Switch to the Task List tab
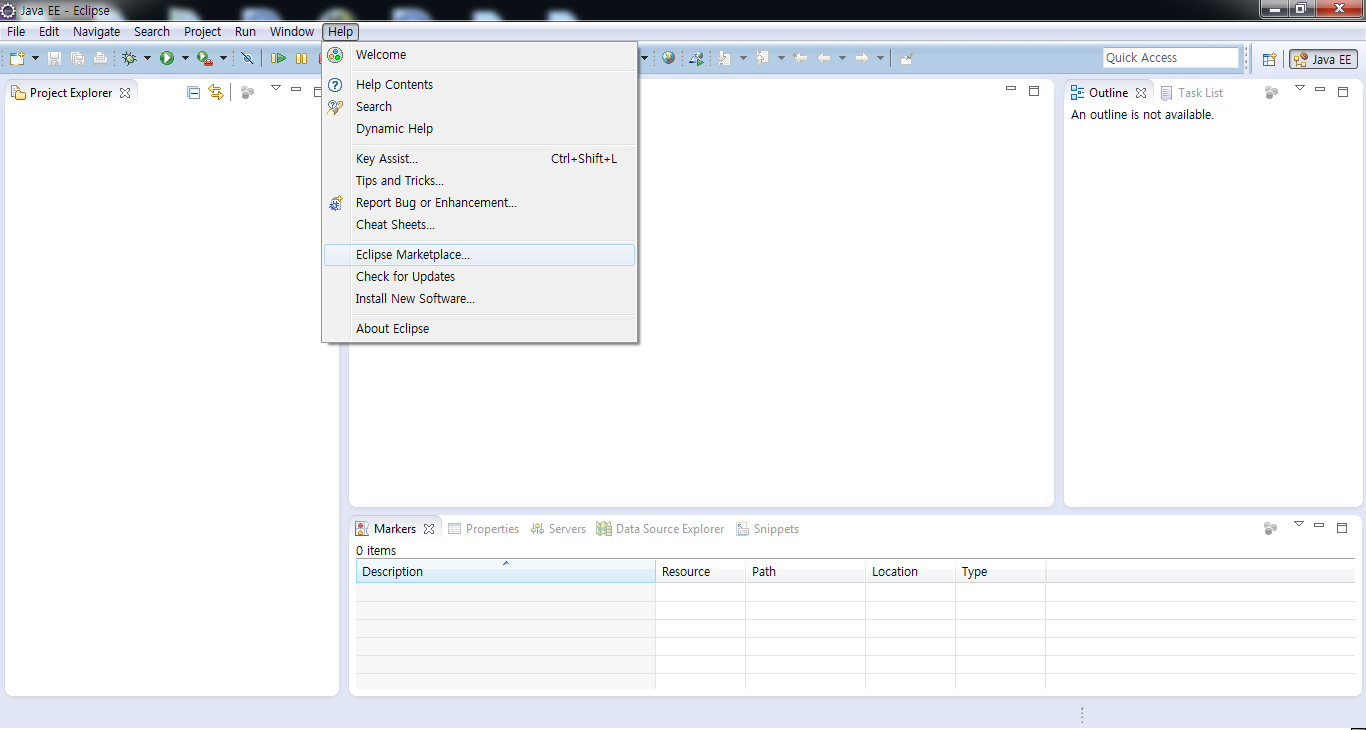This screenshot has width=1366, height=730. pyautogui.click(x=1192, y=92)
